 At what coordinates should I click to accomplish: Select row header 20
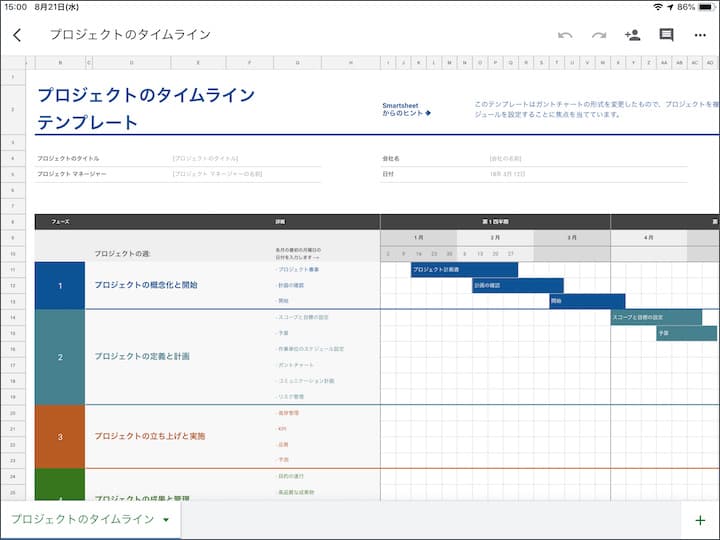[x=13, y=413]
